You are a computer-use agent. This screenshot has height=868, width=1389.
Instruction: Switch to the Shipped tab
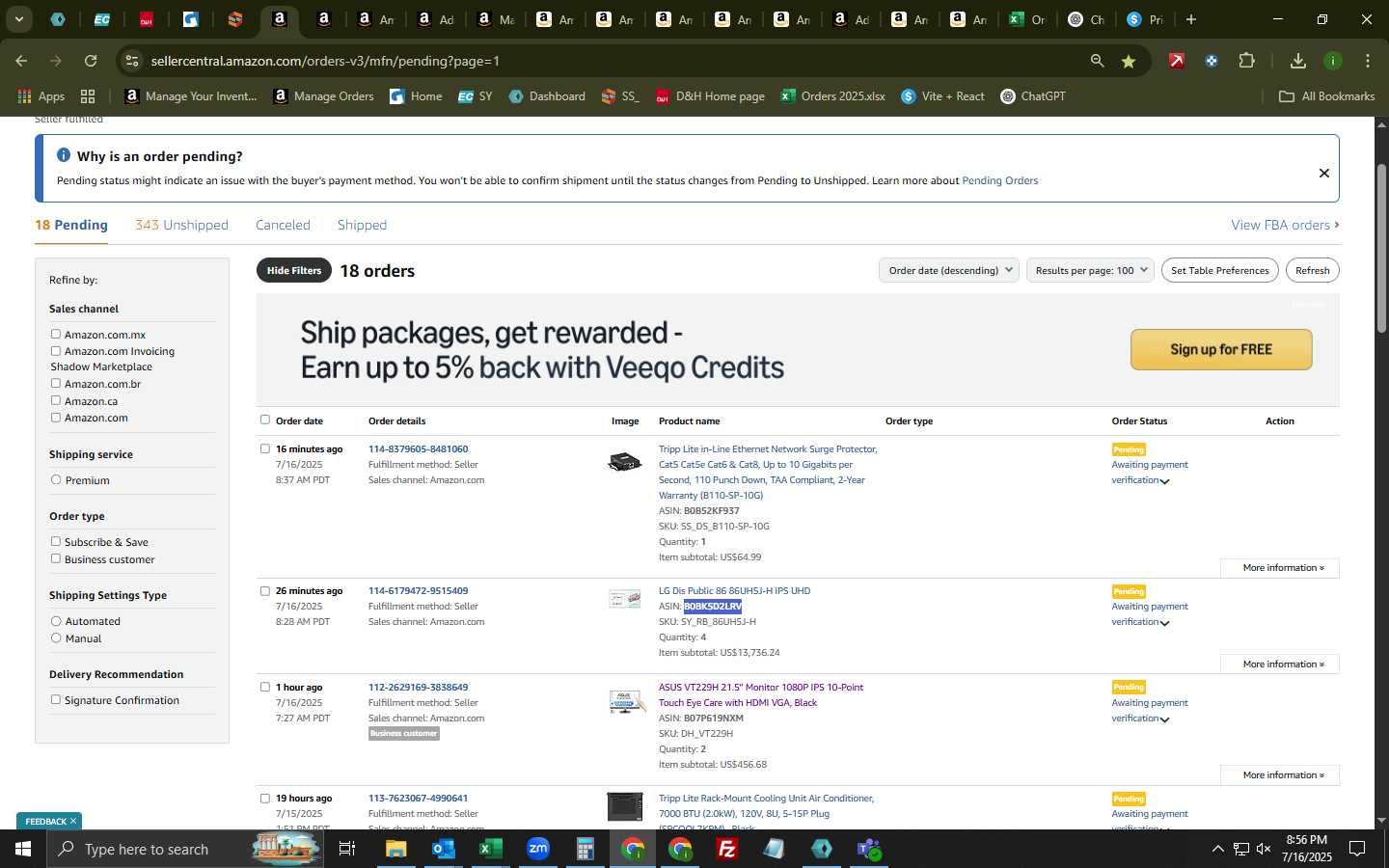click(362, 225)
